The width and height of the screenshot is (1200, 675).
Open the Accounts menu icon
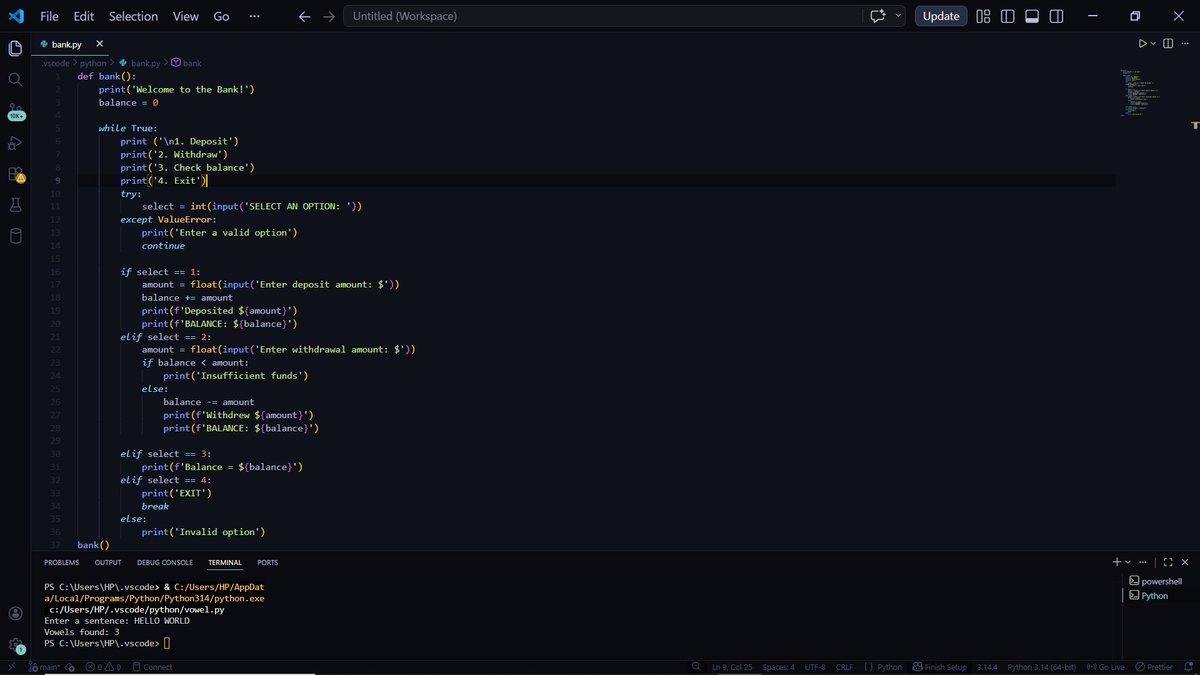(x=15, y=613)
